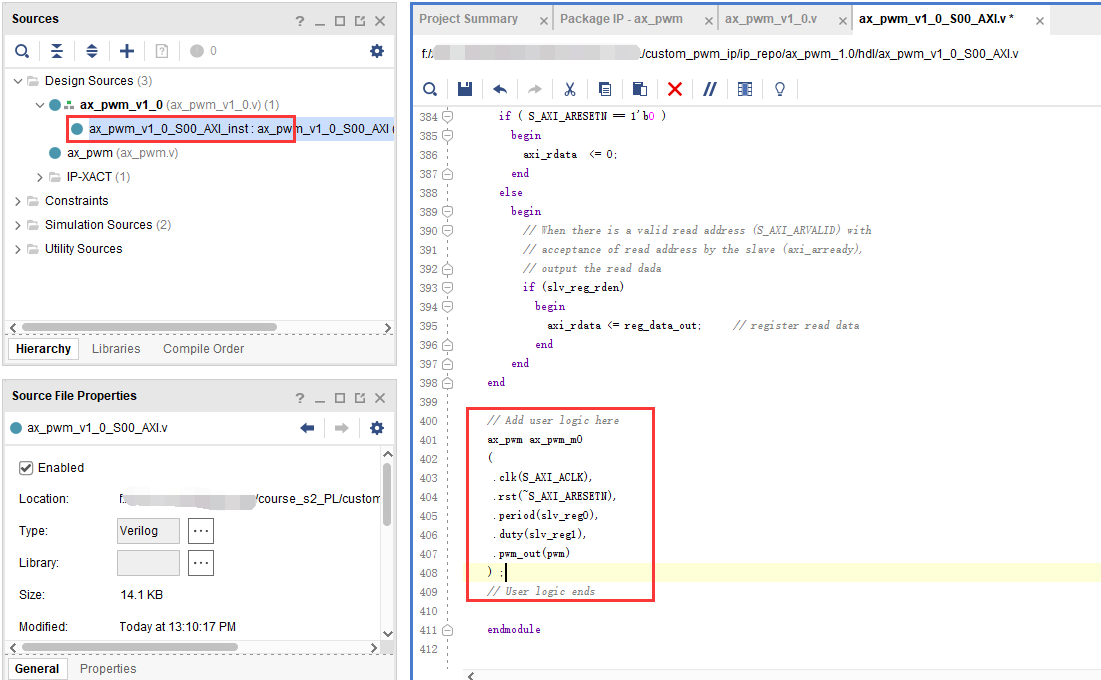
Task: Place cursor on endmodule line
Action: click(514, 629)
